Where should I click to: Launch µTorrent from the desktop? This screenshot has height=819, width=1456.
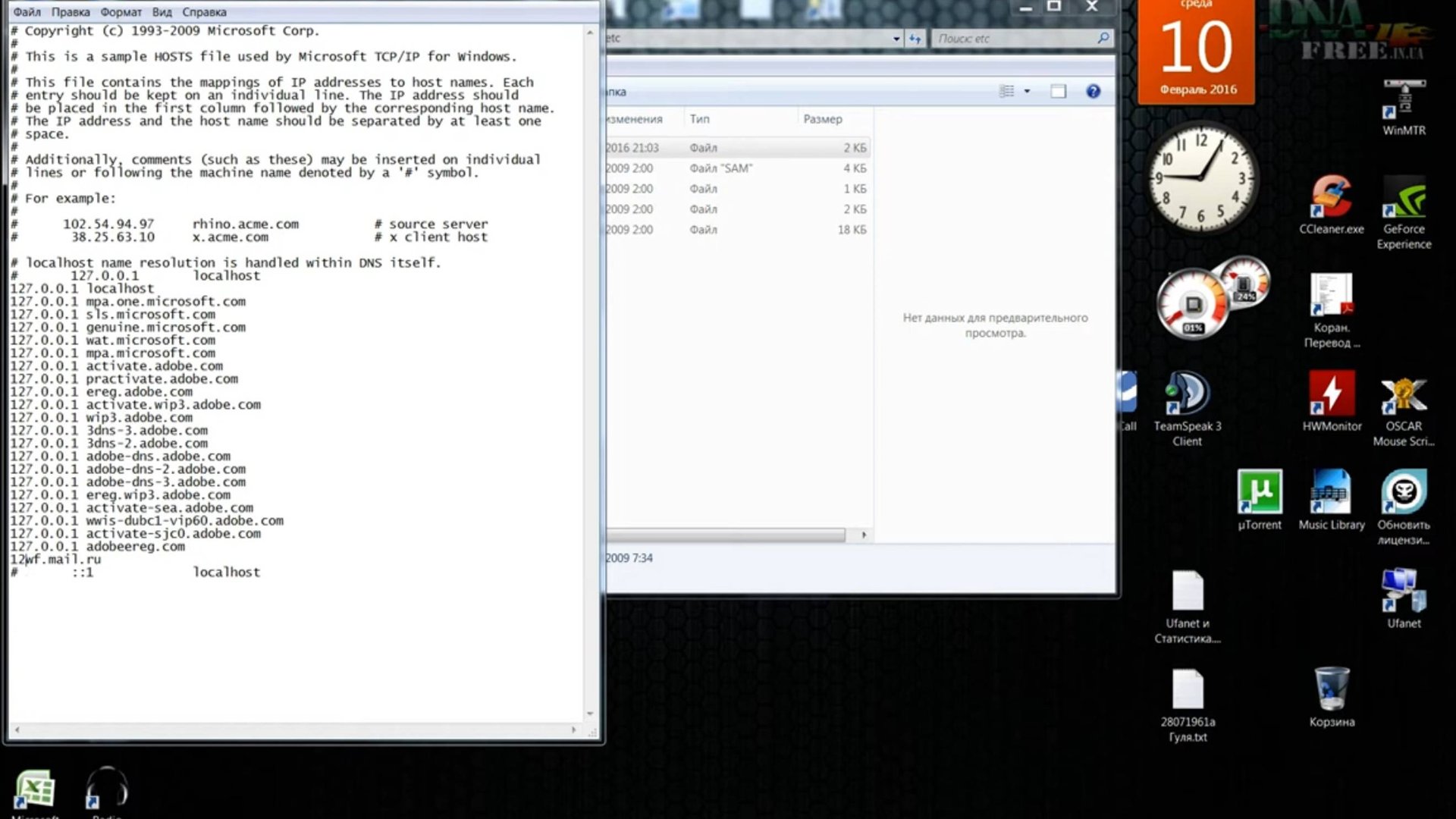1260,493
